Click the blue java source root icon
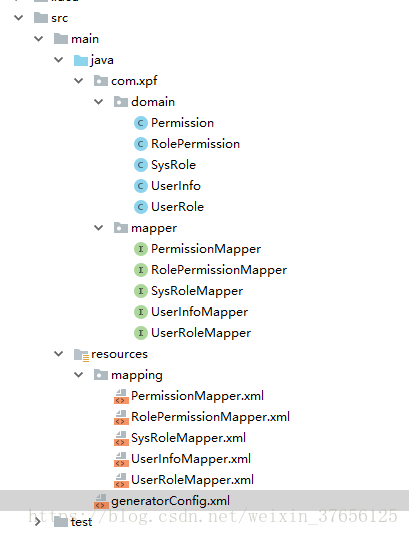409x536 pixels. coord(81,60)
